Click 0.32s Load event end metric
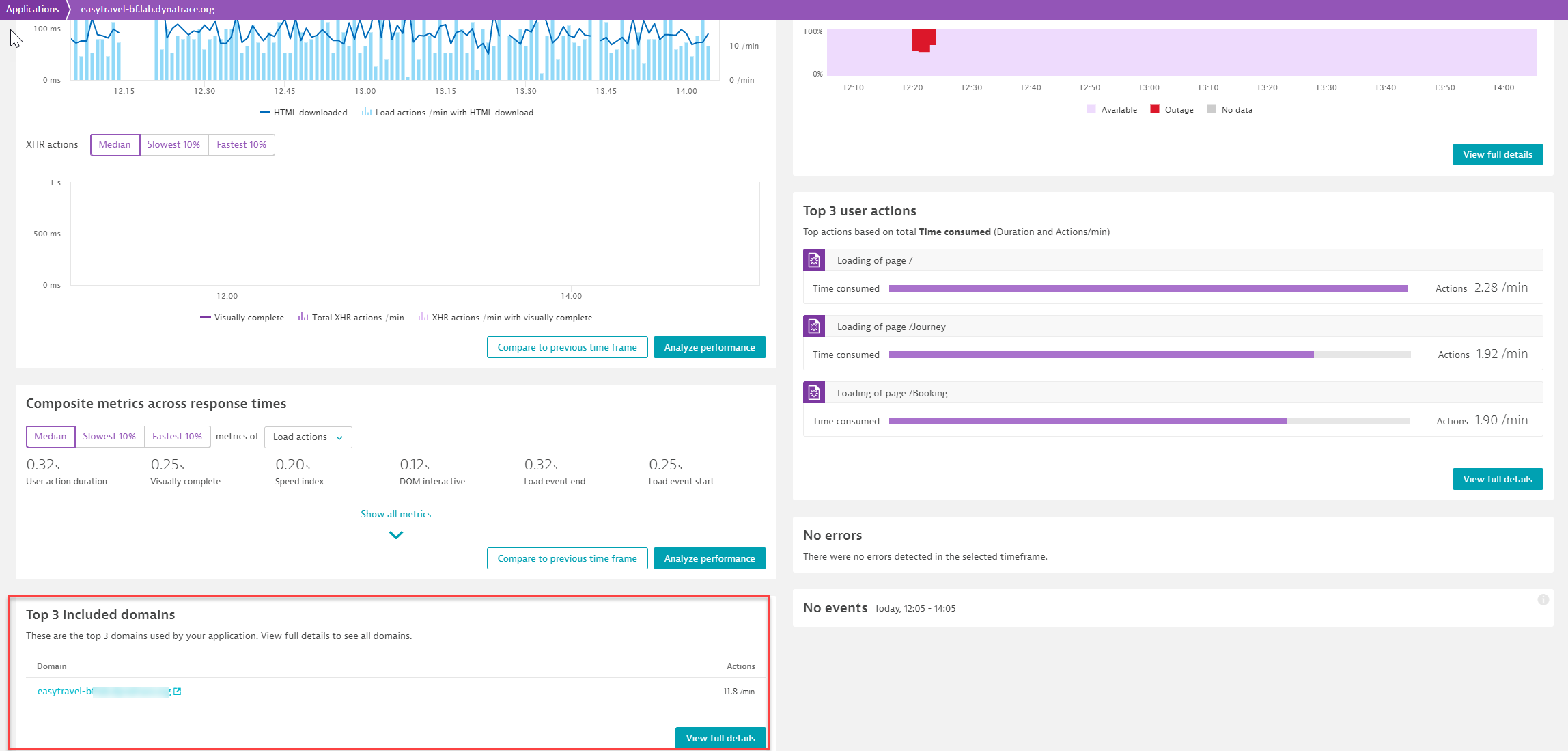Viewport: 1568px width, 751px height. (555, 472)
